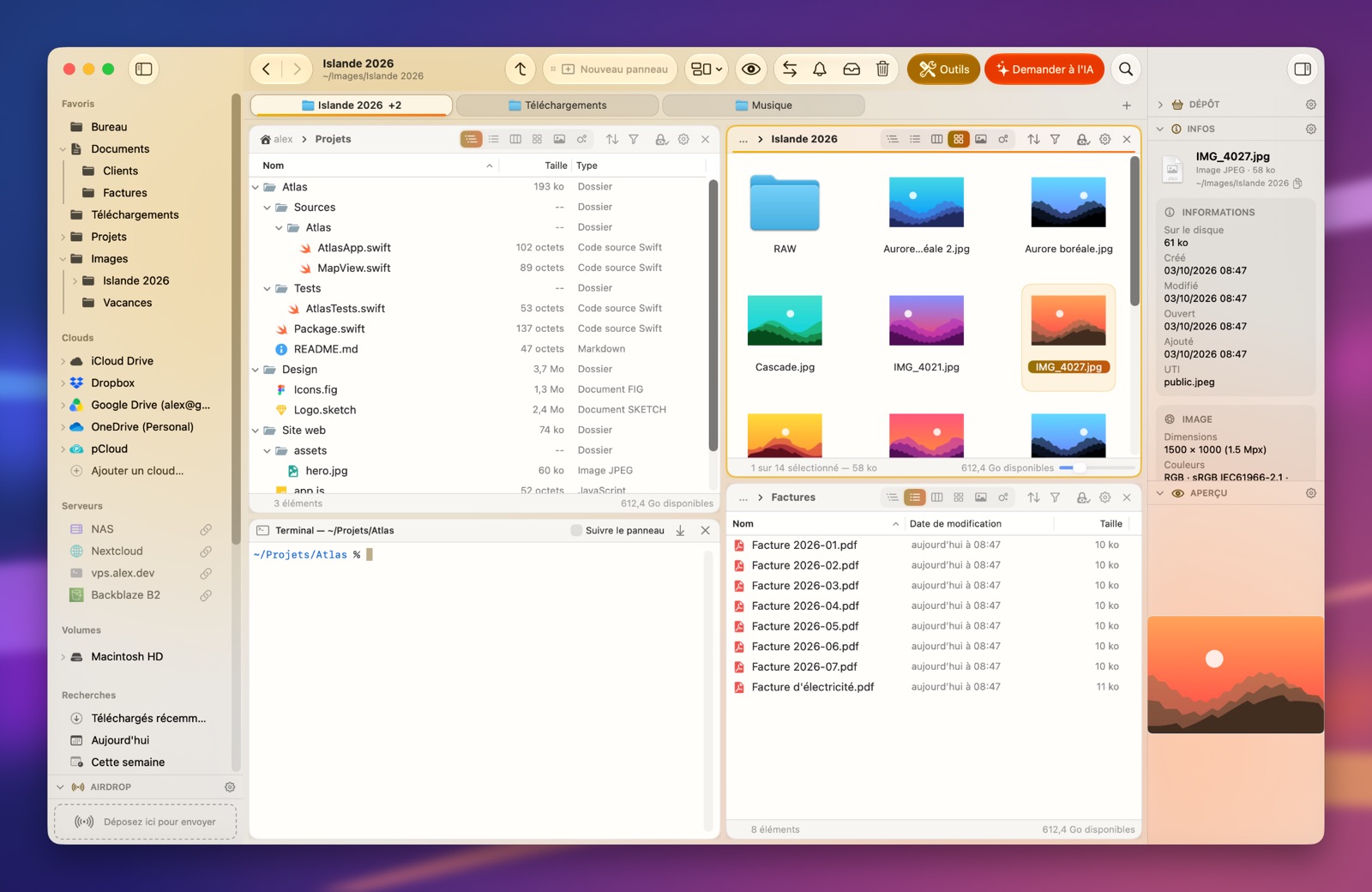The width and height of the screenshot is (1372, 892).
Task: Click the inbox tray toolbar icon
Action: [851, 69]
